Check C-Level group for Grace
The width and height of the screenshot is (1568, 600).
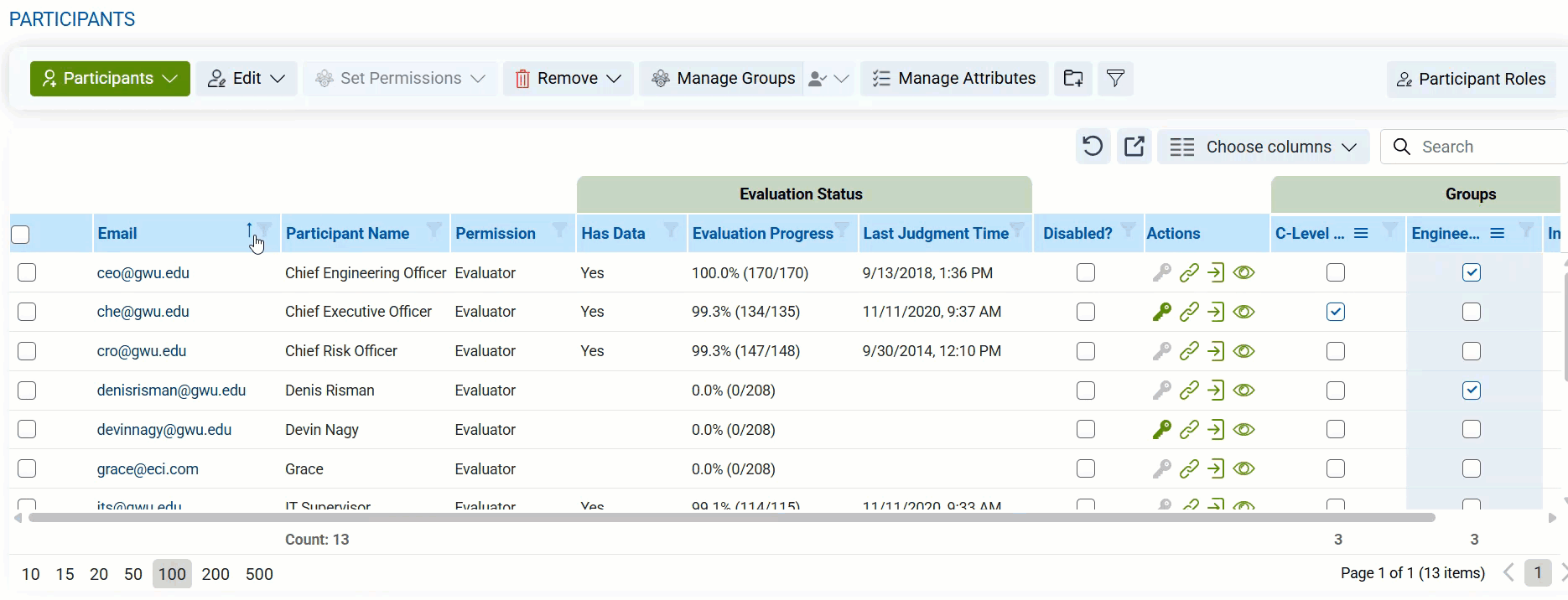click(x=1336, y=468)
